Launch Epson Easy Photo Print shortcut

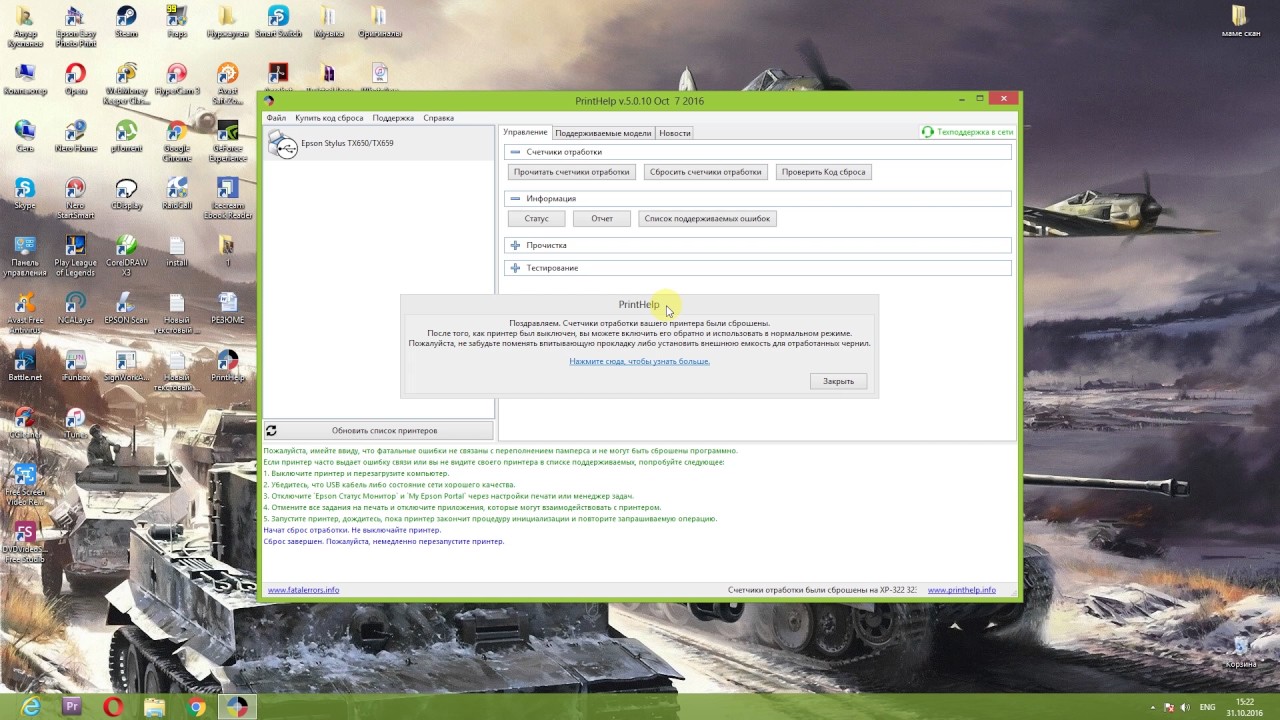click(x=75, y=26)
